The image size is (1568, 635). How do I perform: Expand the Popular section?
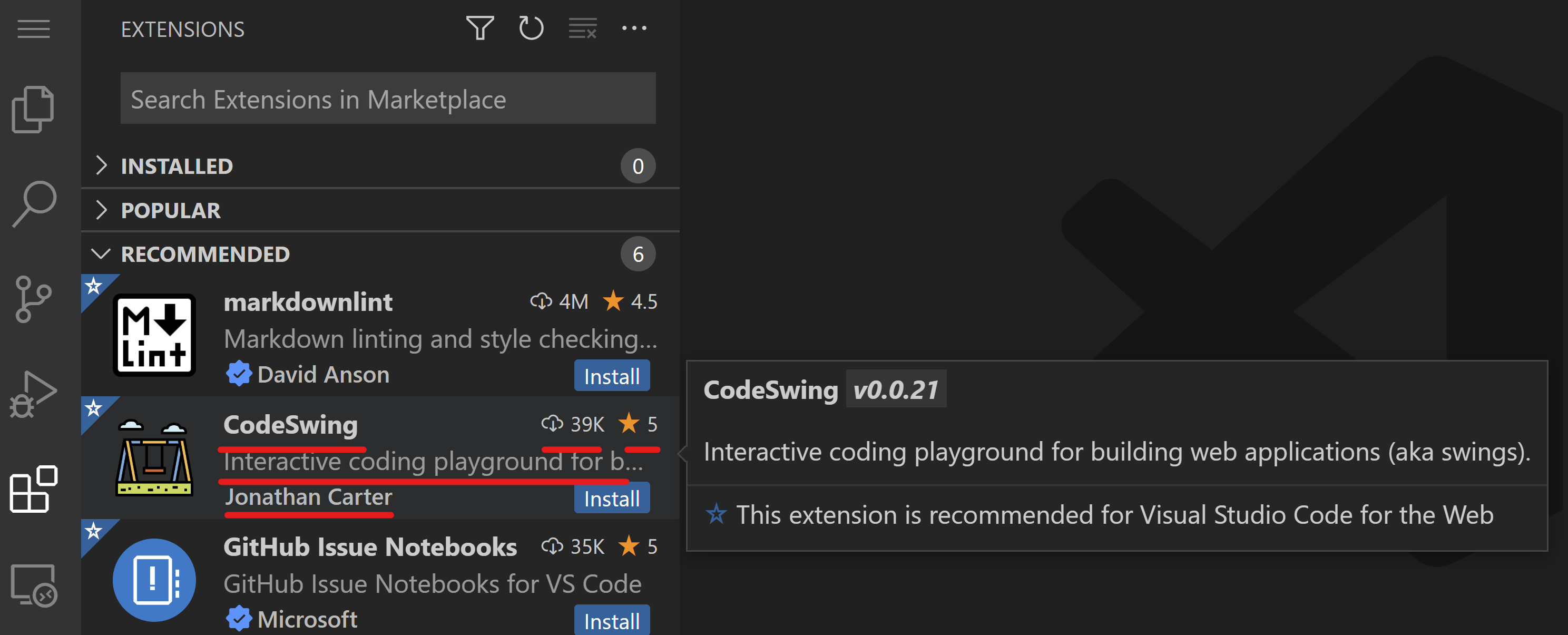pos(170,211)
